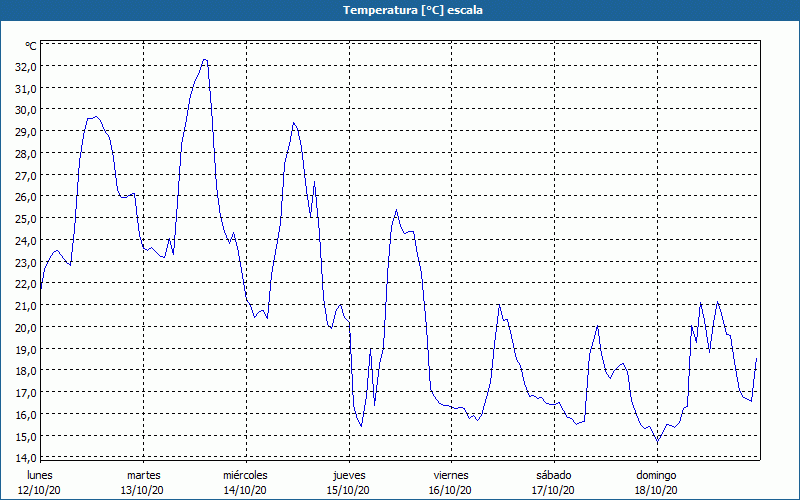
Task: Click the 23,0 axis value
Action: 27,262
